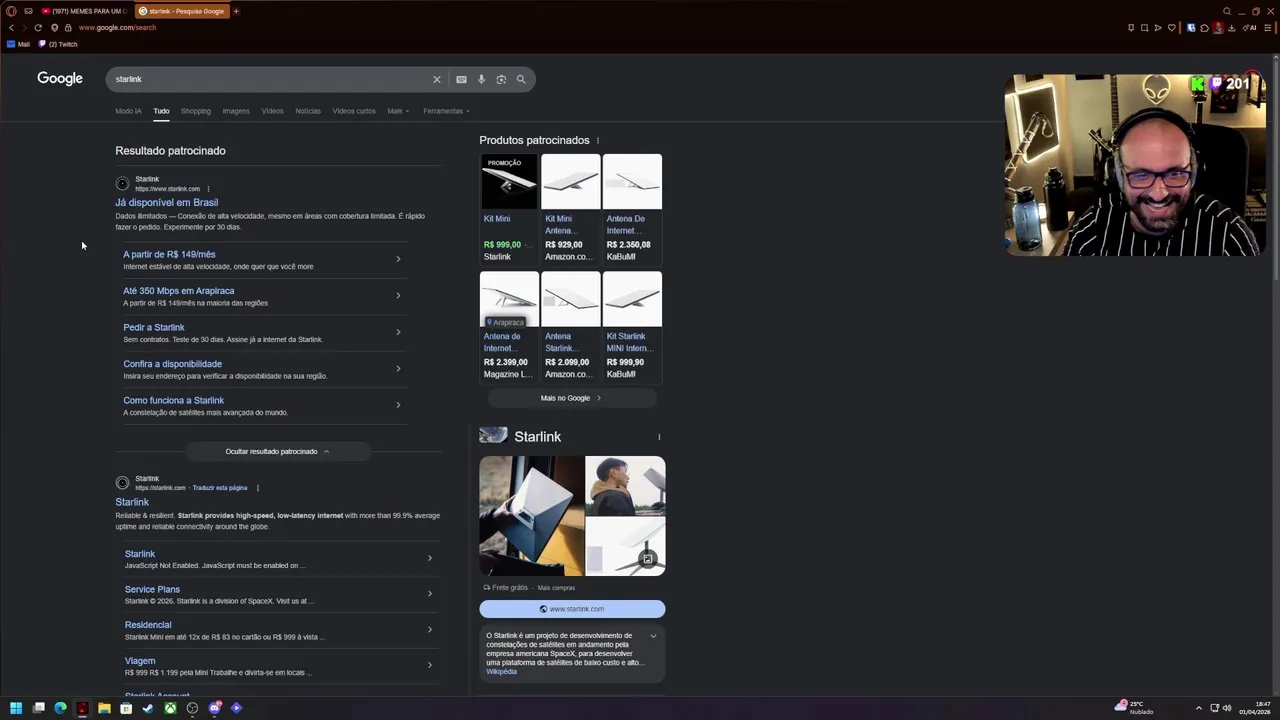Screen dimensions: 1280x720
Task: Switch to the MEMES PARA UM browser tab
Action: coord(85,11)
